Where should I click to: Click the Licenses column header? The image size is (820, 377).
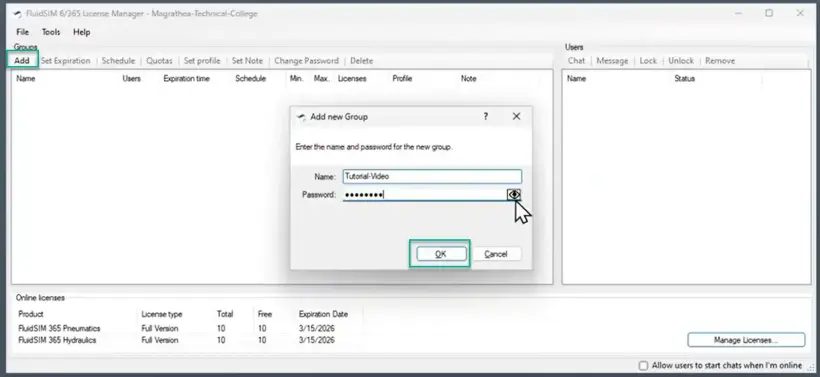pyautogui.click(x=352, y=78)
